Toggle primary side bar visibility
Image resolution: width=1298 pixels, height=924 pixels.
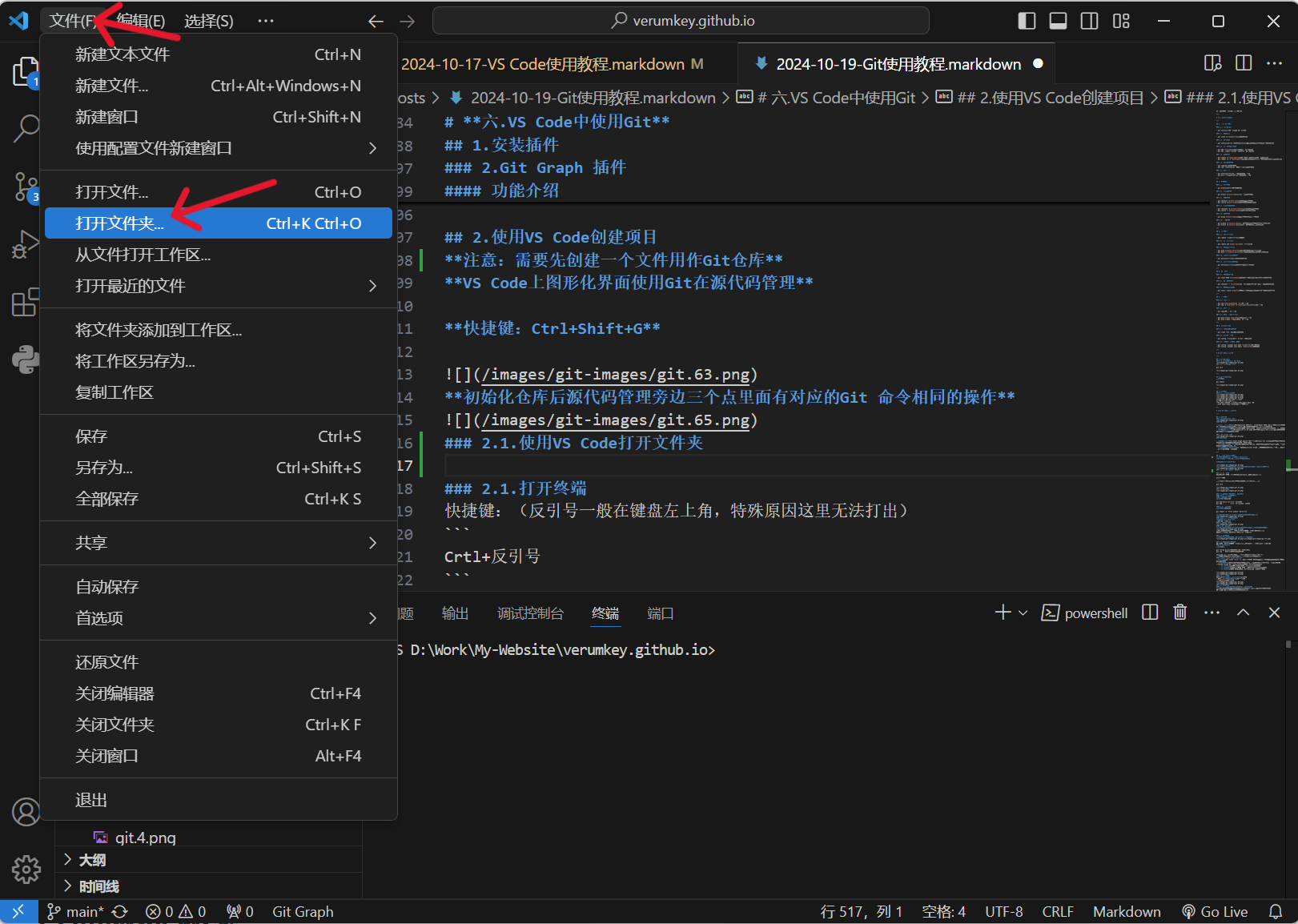(x=1027, y=21)
